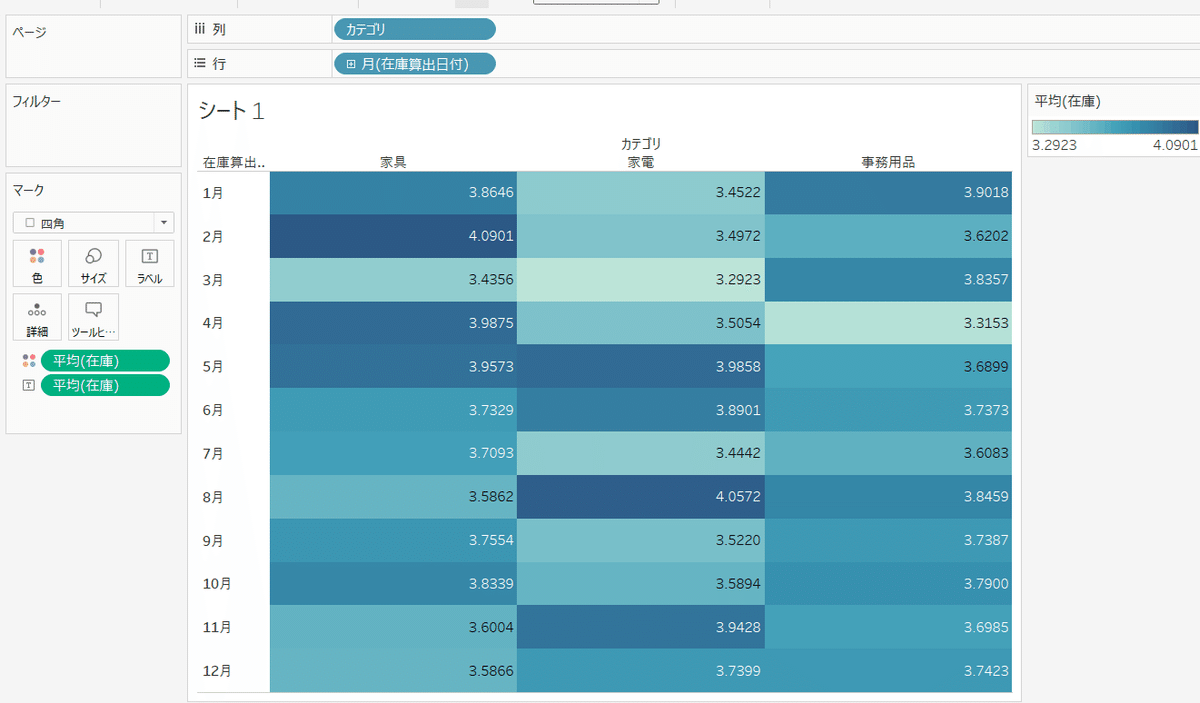1200x703 pixels.
Task: Expand the date hierarchy on the 月(在庫算出日付) pill
Action: pyautogui.click(x=353, y=62)
